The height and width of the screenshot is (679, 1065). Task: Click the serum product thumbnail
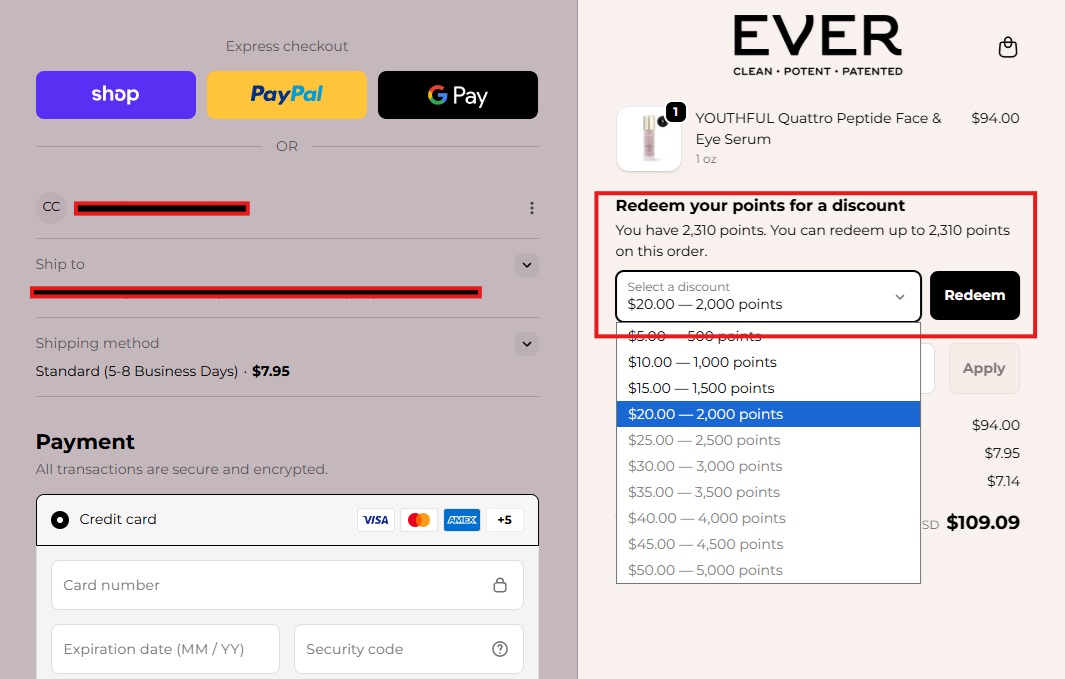tap(649, 139)
